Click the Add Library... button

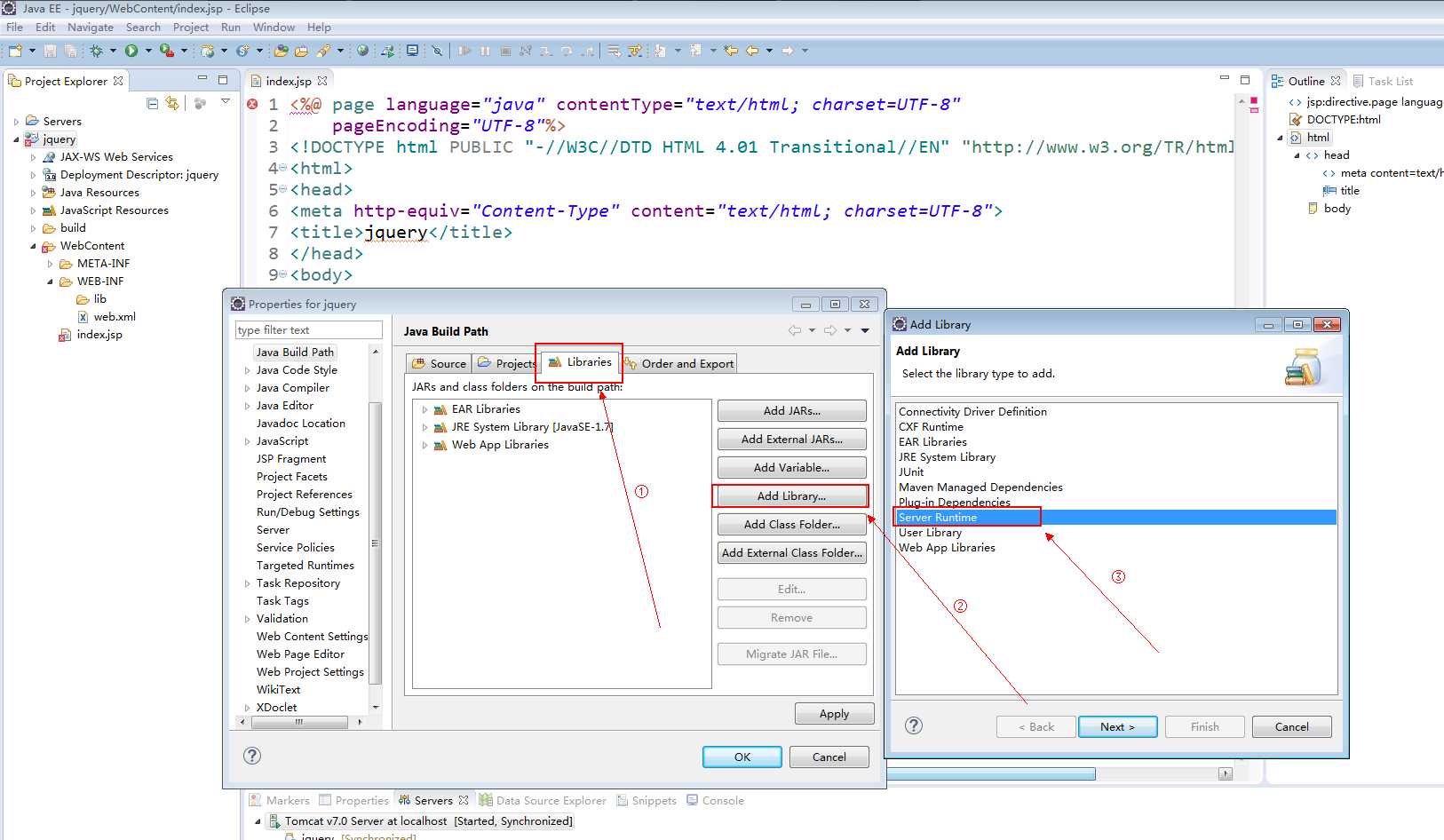coord(791,495)
